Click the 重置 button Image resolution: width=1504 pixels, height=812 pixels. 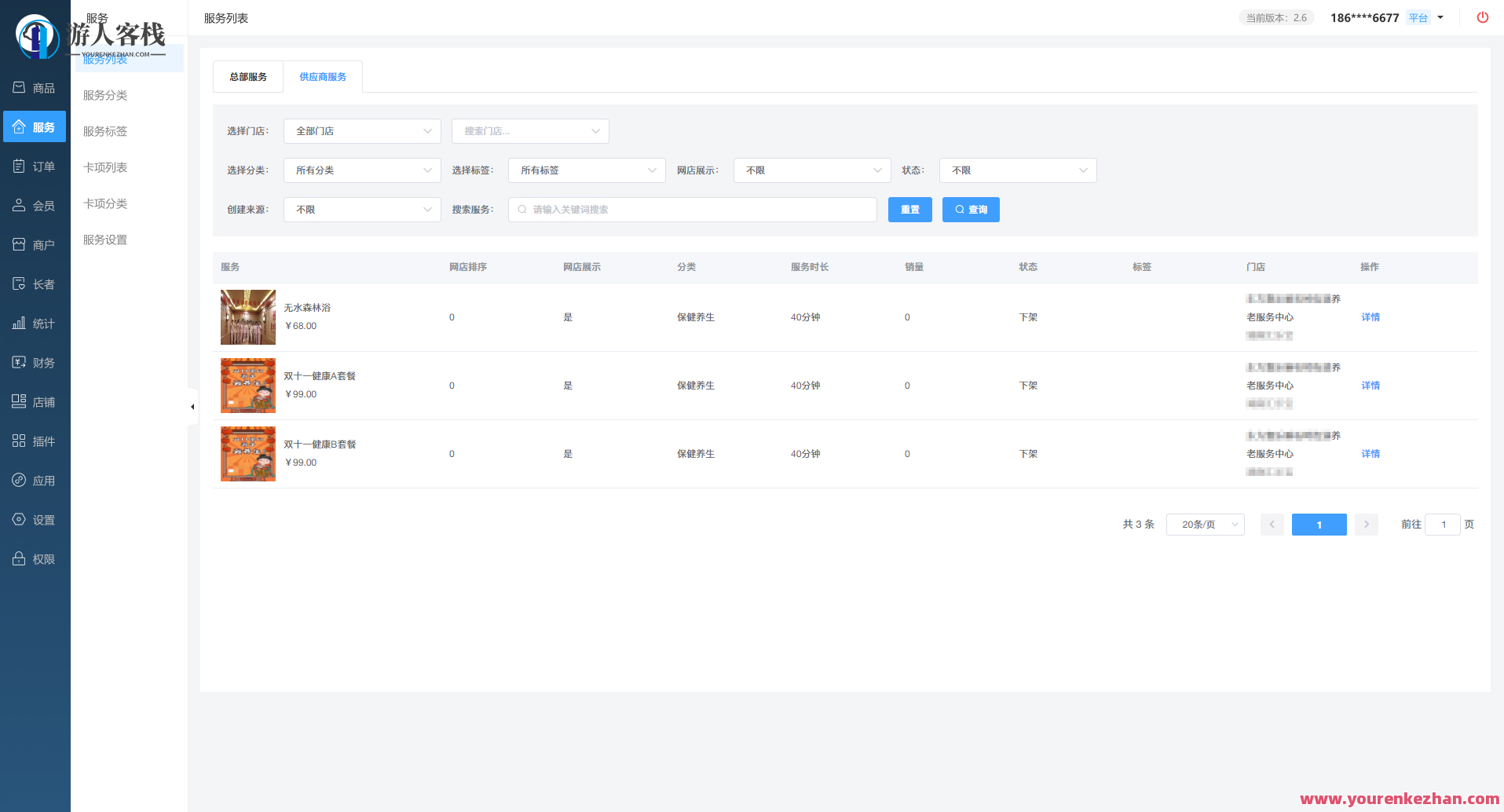909,210
